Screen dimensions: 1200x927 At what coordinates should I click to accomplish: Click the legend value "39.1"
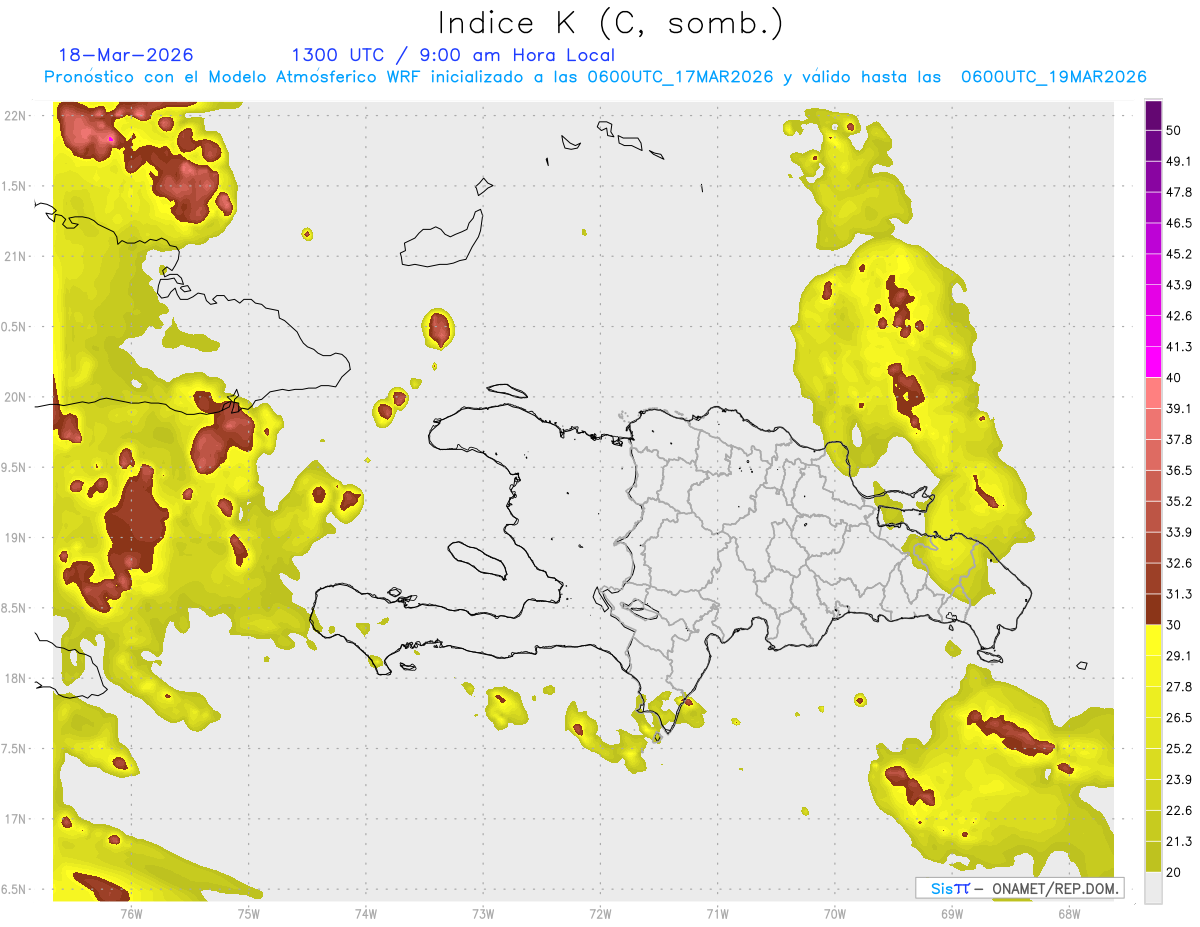[1179, 409]
